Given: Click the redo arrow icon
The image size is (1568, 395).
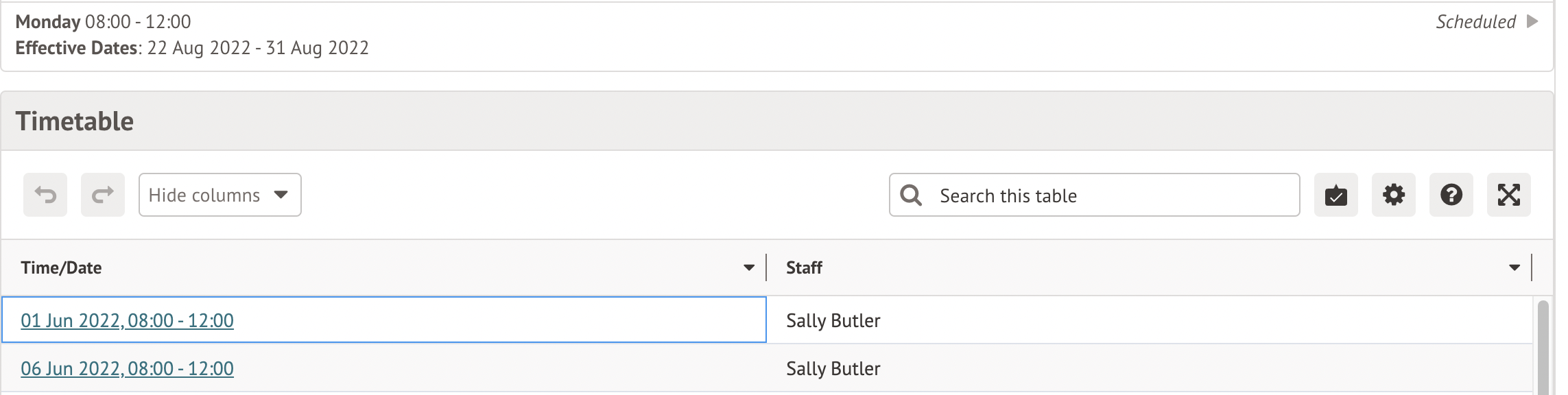Looking at the screenshot, I should pyautogui.click(x=103, y=195).
